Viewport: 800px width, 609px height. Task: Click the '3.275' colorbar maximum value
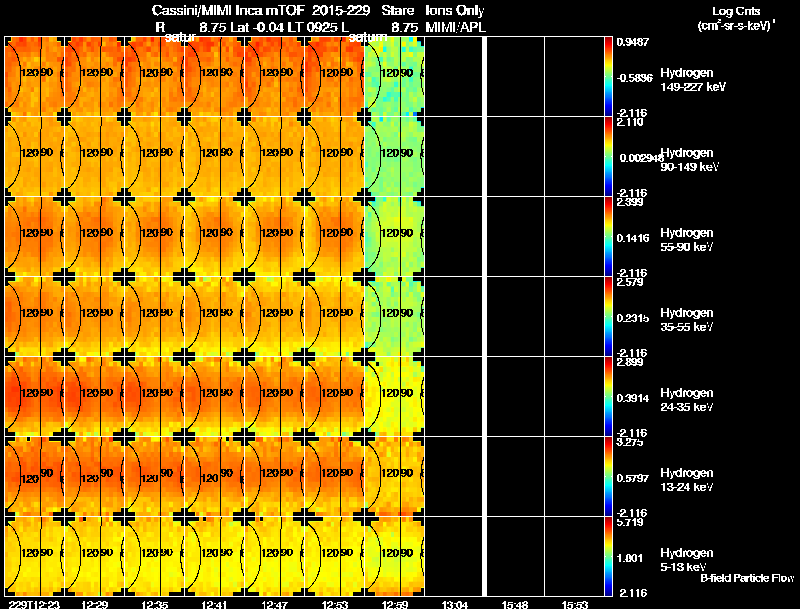[x=630, y=442]
